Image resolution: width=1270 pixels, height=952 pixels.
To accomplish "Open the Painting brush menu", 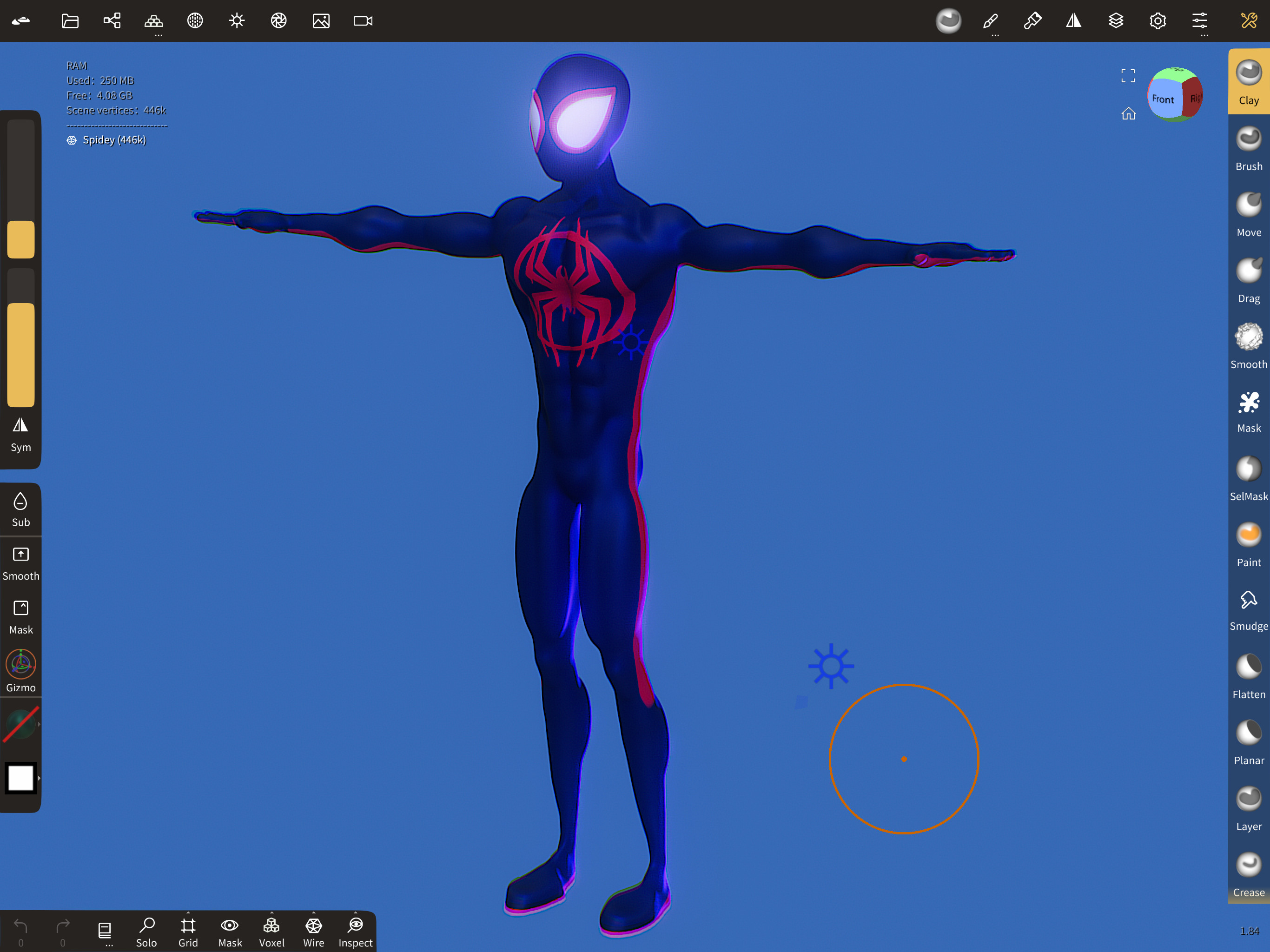I will pos(1032,21).
